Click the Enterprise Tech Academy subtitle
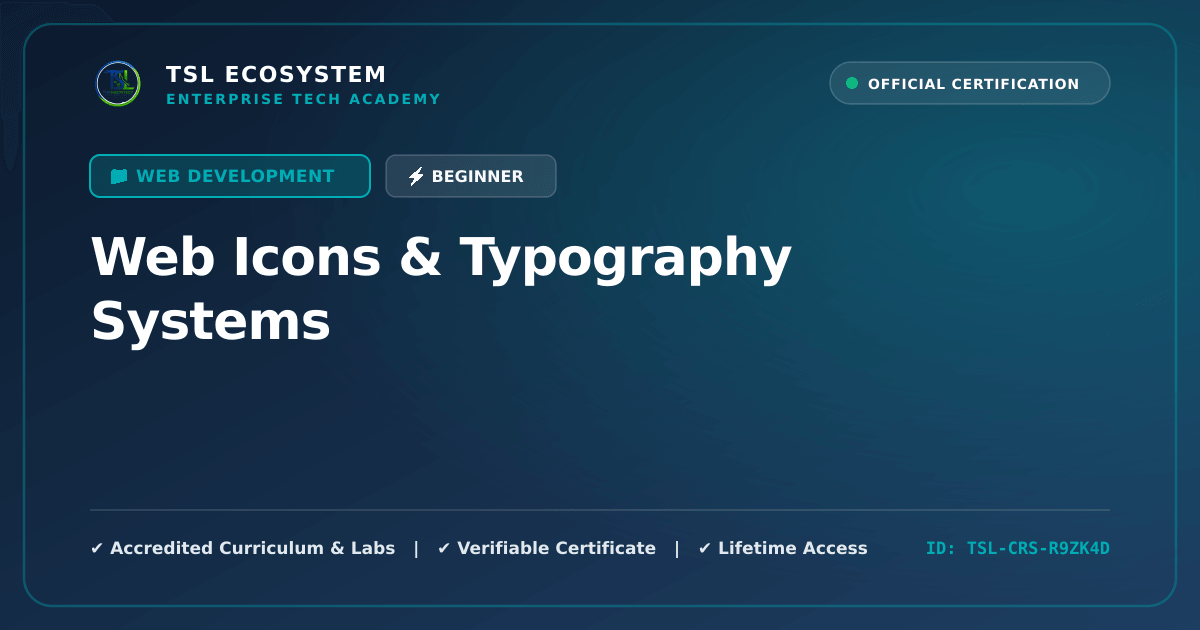The height and width of the screenshot is (630, 1200). 303,99
